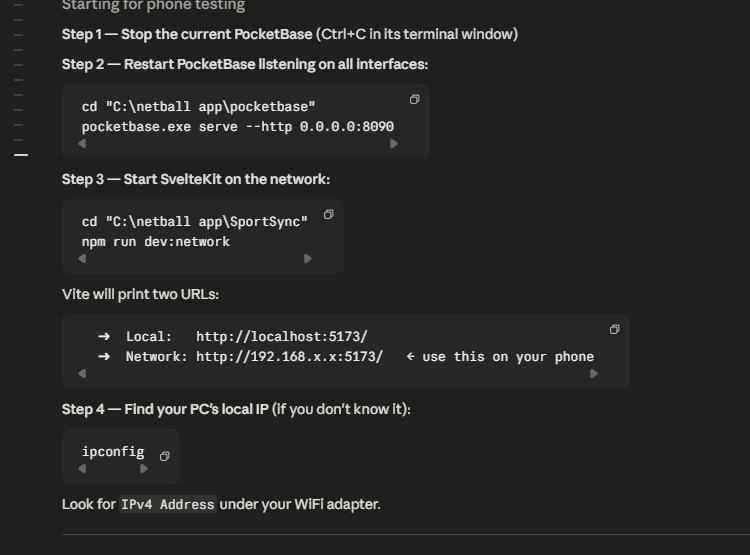The image size is (750, 555).
Task: Click the Step 3 Start SvelteKit heading
Action: pyautogui.click(x=196, y=179)
